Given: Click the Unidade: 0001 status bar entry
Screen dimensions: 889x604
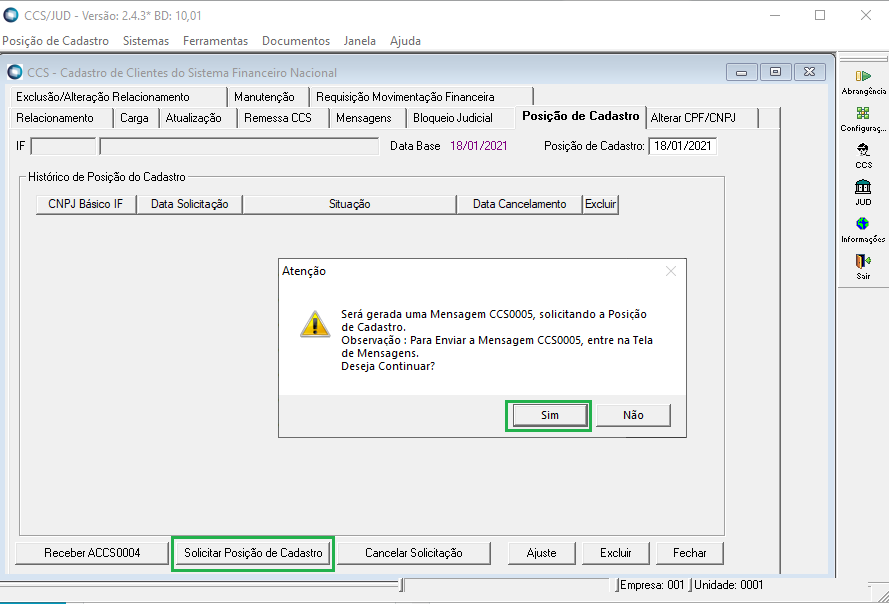Looking at the screenshot, I should click(729, 585).
